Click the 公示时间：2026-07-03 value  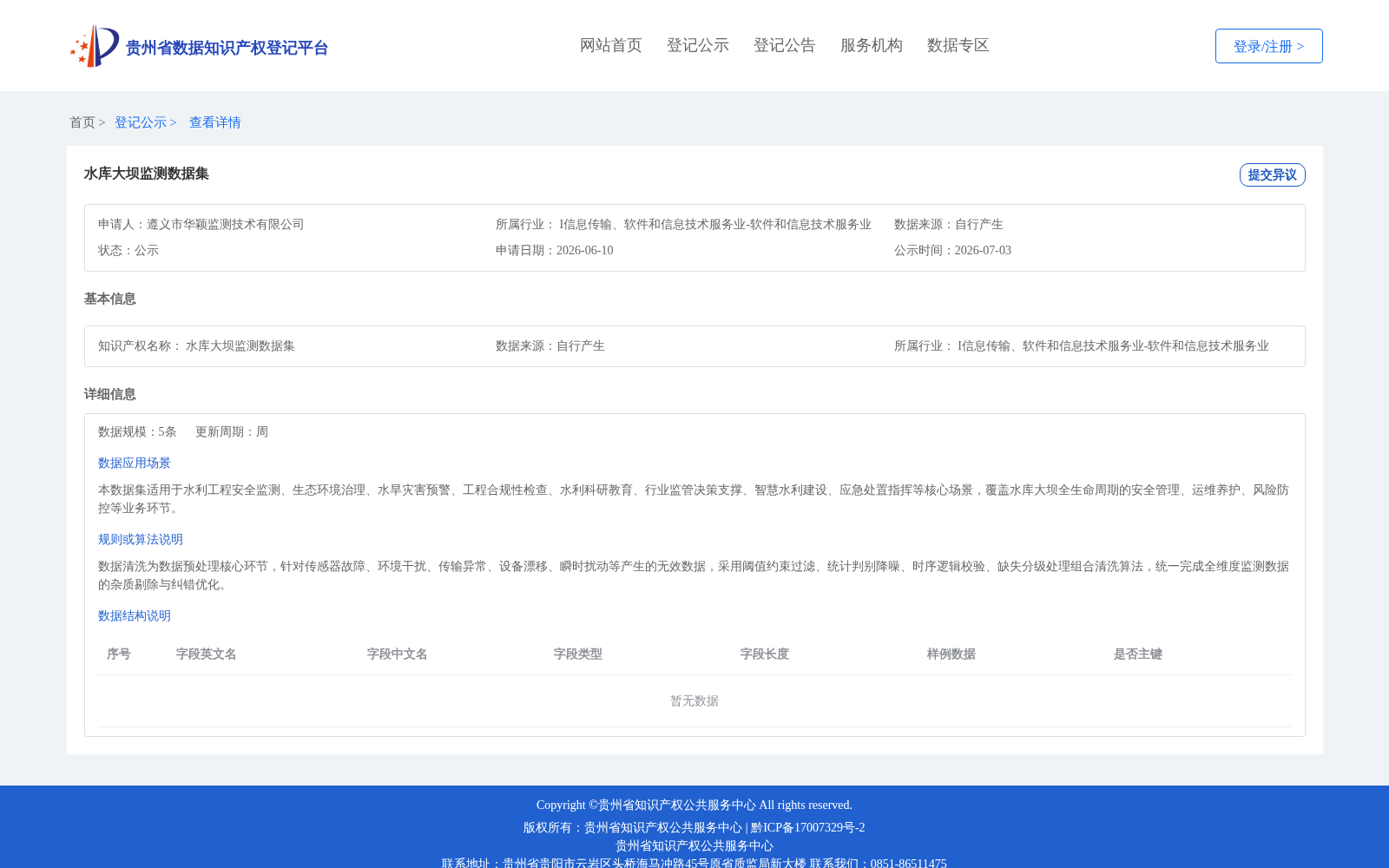click(x=952, y=250)
